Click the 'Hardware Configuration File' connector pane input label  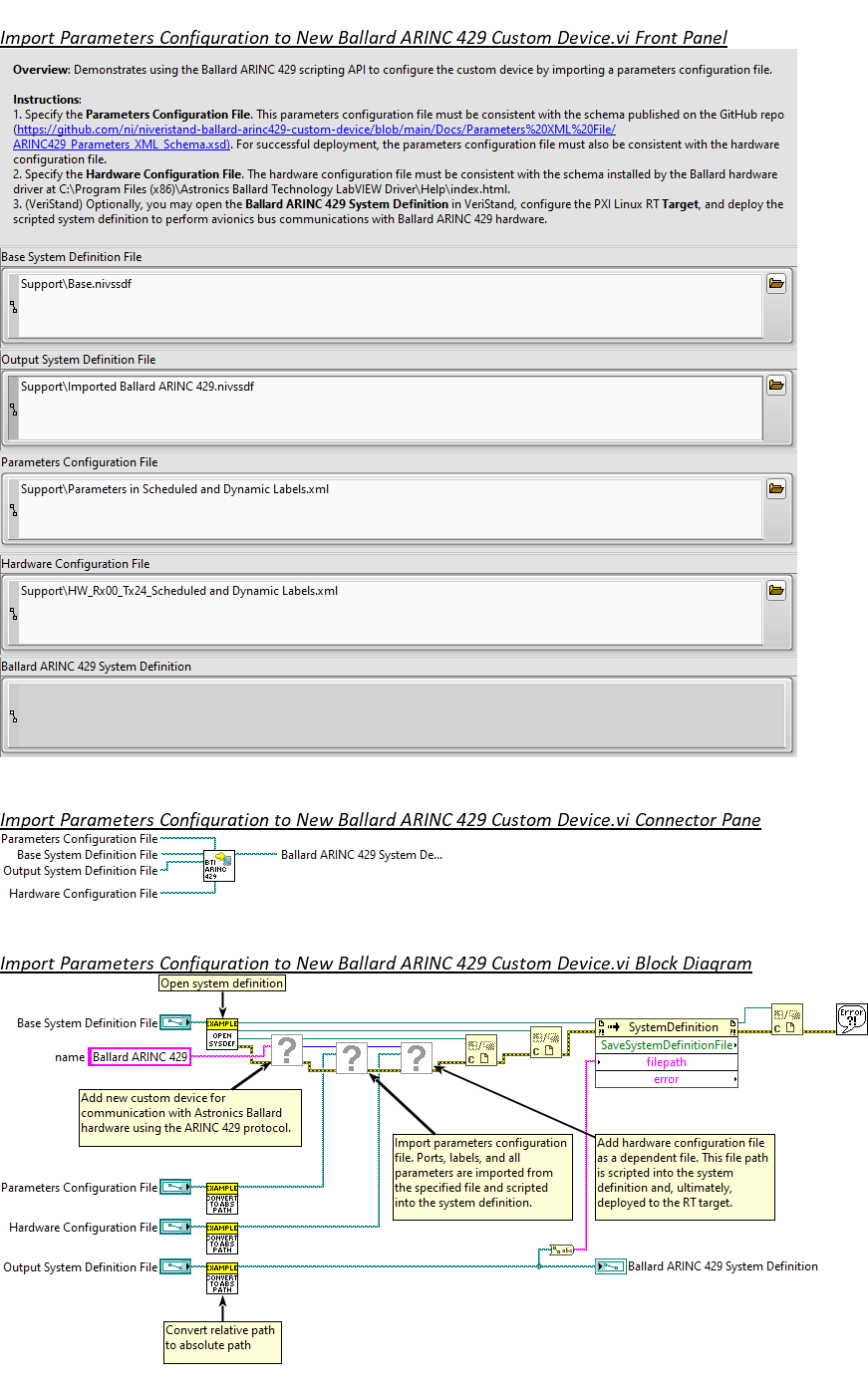pyautogui.click(x=83, y=894)
